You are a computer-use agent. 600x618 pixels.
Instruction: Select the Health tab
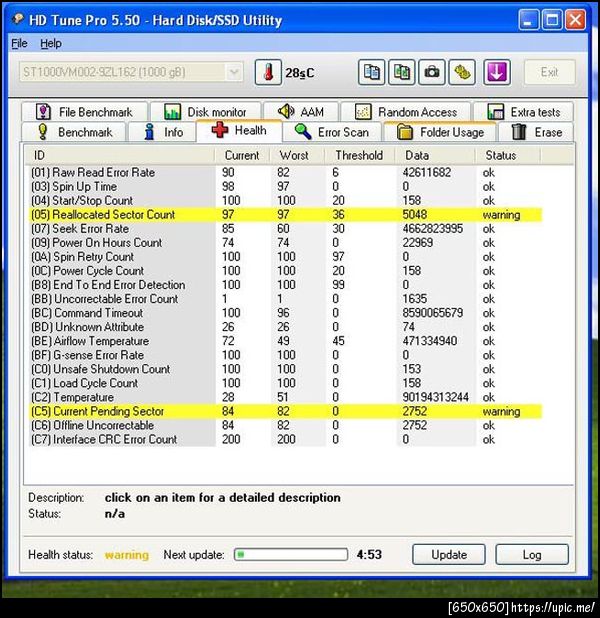point(239,130)
